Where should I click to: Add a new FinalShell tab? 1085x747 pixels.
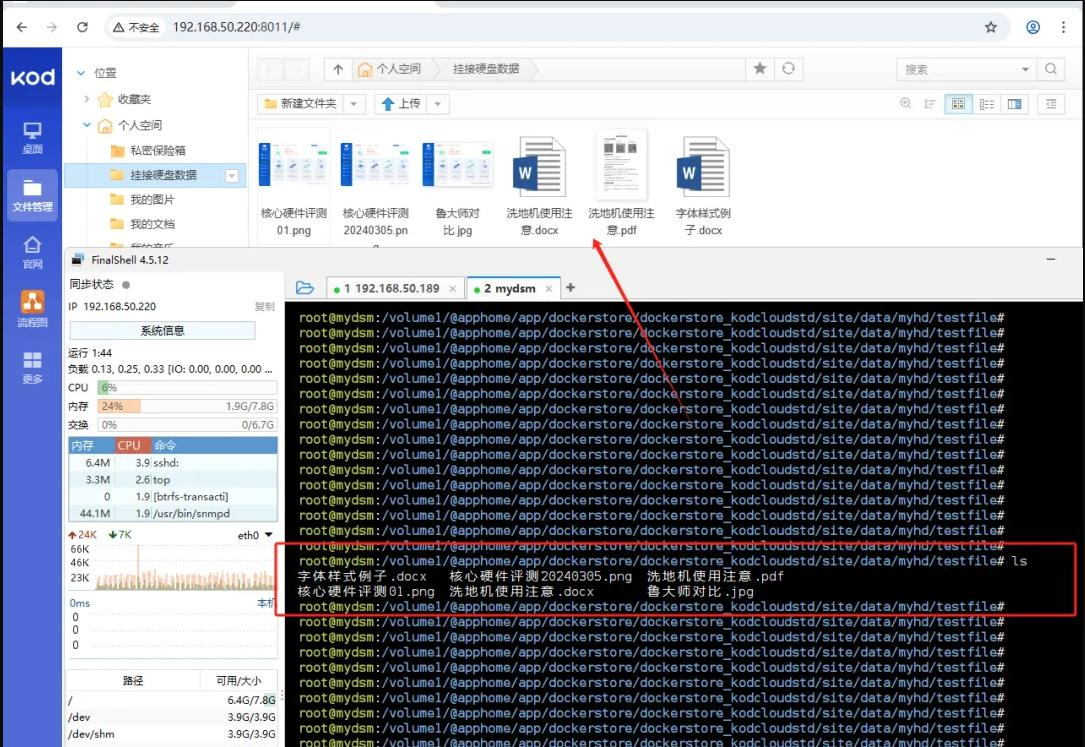point(570,288)
